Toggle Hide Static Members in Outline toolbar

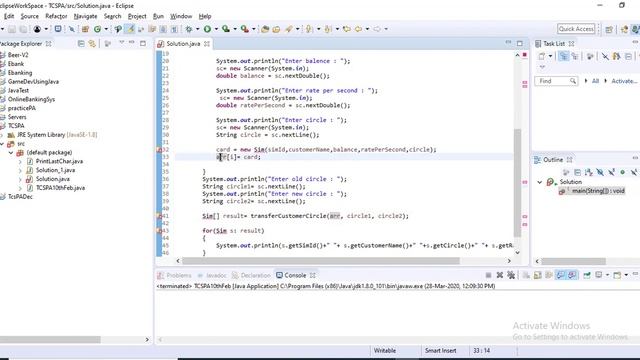pos(611,173)
